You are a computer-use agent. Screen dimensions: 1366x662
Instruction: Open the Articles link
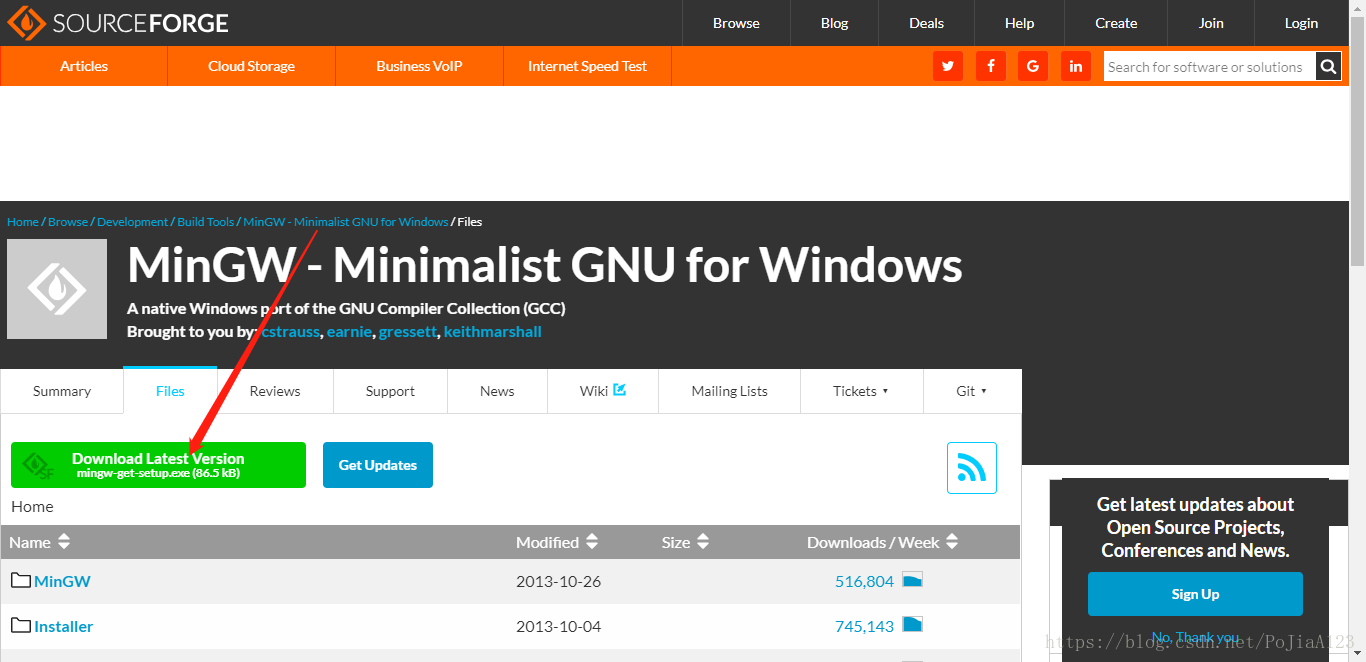84,66
